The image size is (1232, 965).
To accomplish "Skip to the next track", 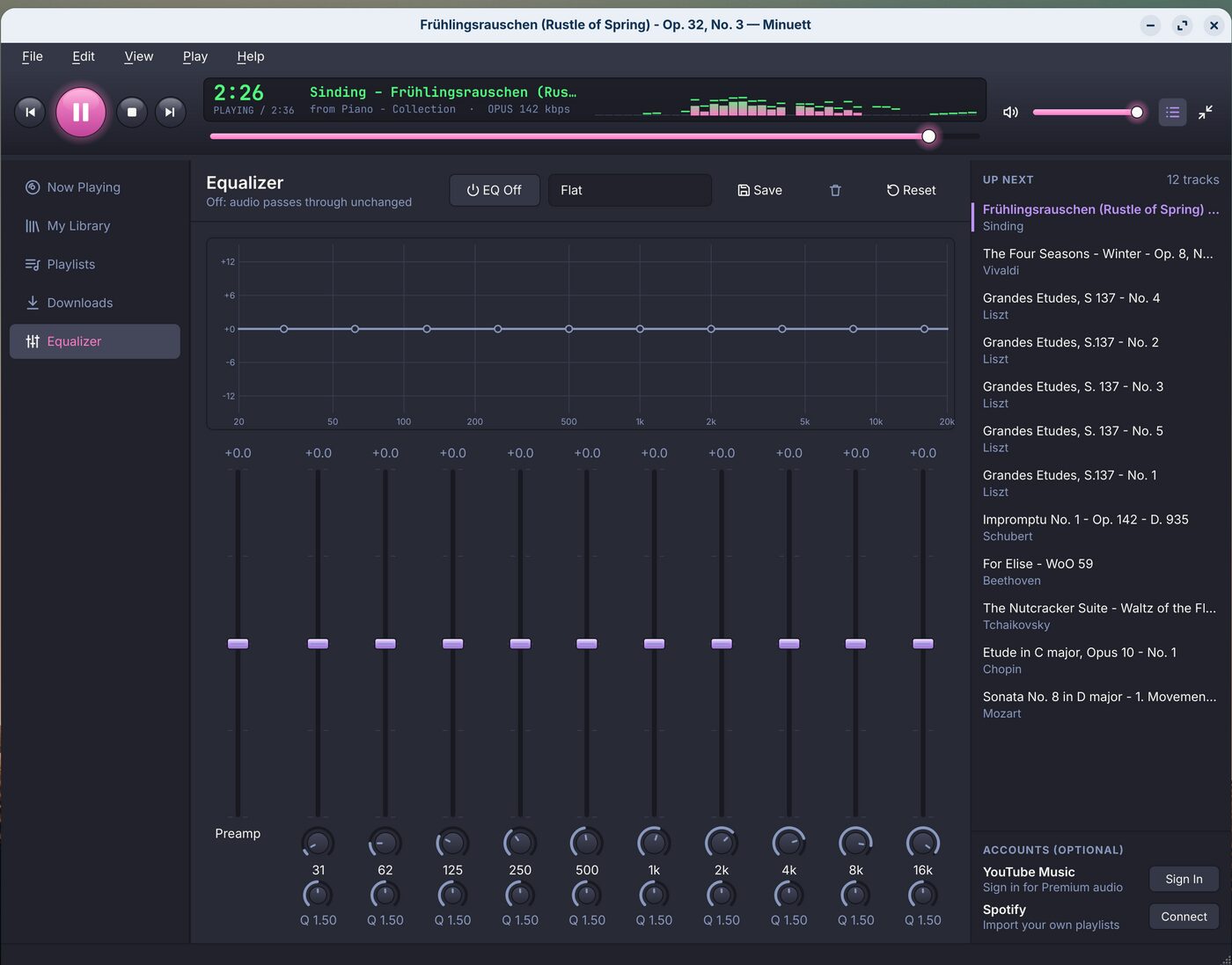I will [x=170, y=112].
